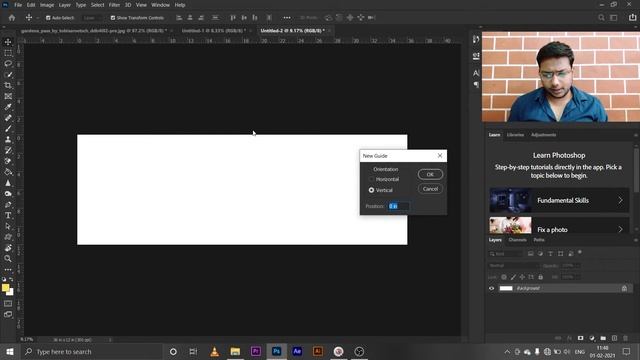Open the share icon at top right
The width and height of the screenshot is (640, 360).
click(632, 18)
